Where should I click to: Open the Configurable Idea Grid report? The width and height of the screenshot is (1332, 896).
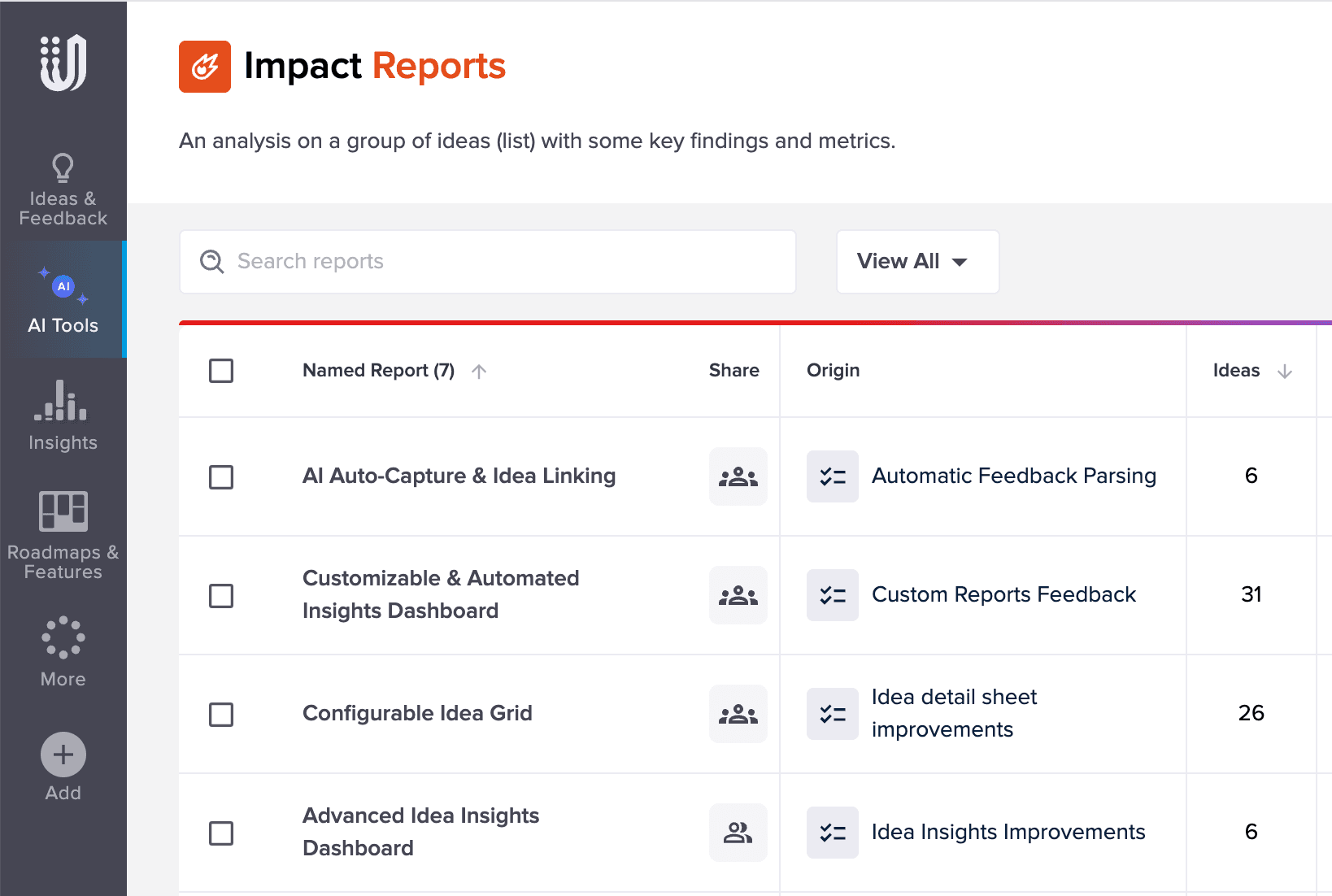coord(417,713)
